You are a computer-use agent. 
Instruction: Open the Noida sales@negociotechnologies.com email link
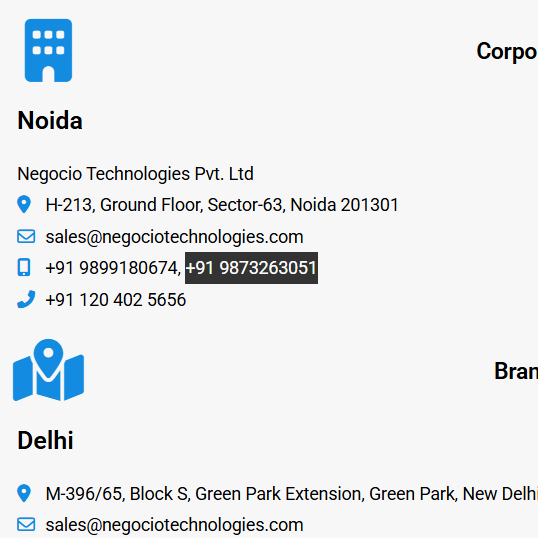[174, 237]
